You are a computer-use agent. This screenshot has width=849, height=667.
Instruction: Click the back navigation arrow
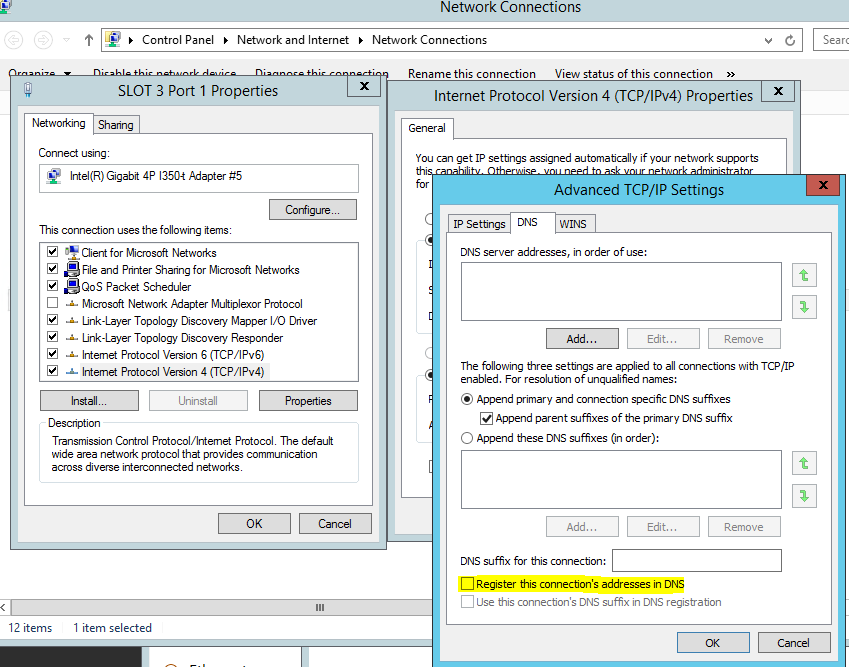(x=14, y=40)
